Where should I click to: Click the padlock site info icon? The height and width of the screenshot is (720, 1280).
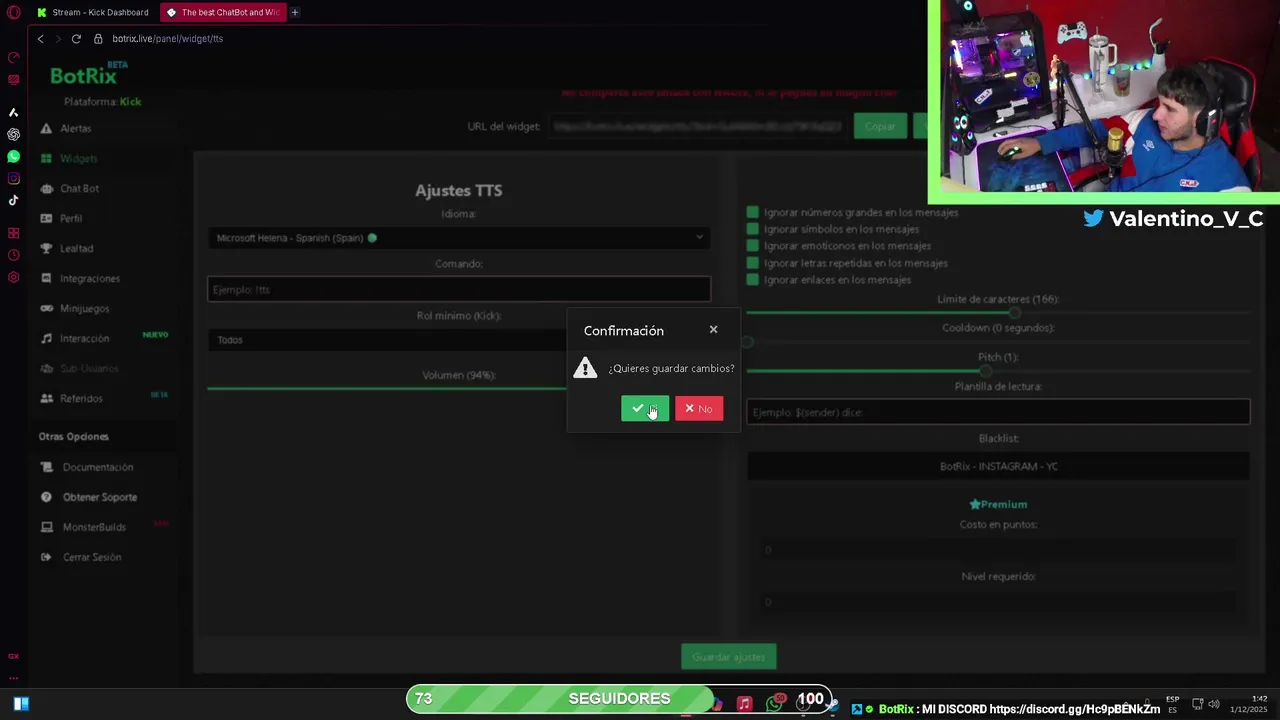click(x=98, y=39)
